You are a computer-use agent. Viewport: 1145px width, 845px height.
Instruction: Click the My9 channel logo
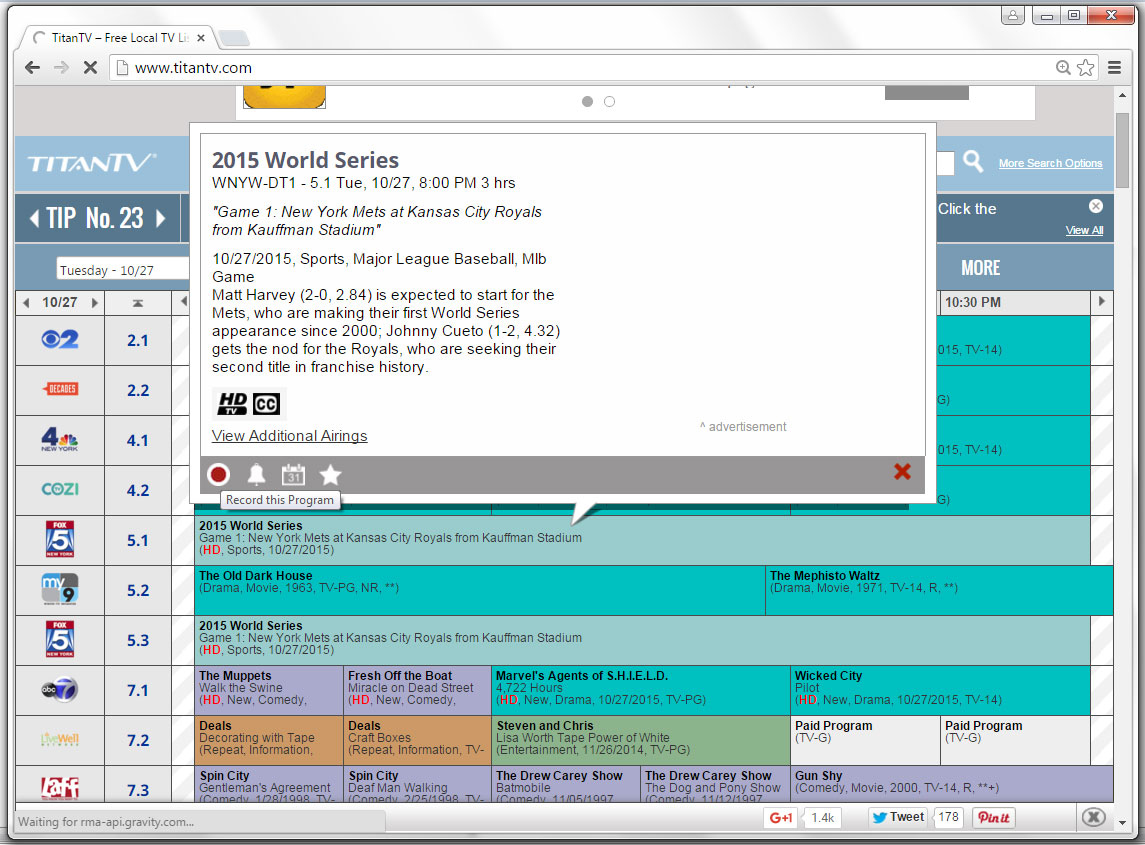[x=60, y=589]
